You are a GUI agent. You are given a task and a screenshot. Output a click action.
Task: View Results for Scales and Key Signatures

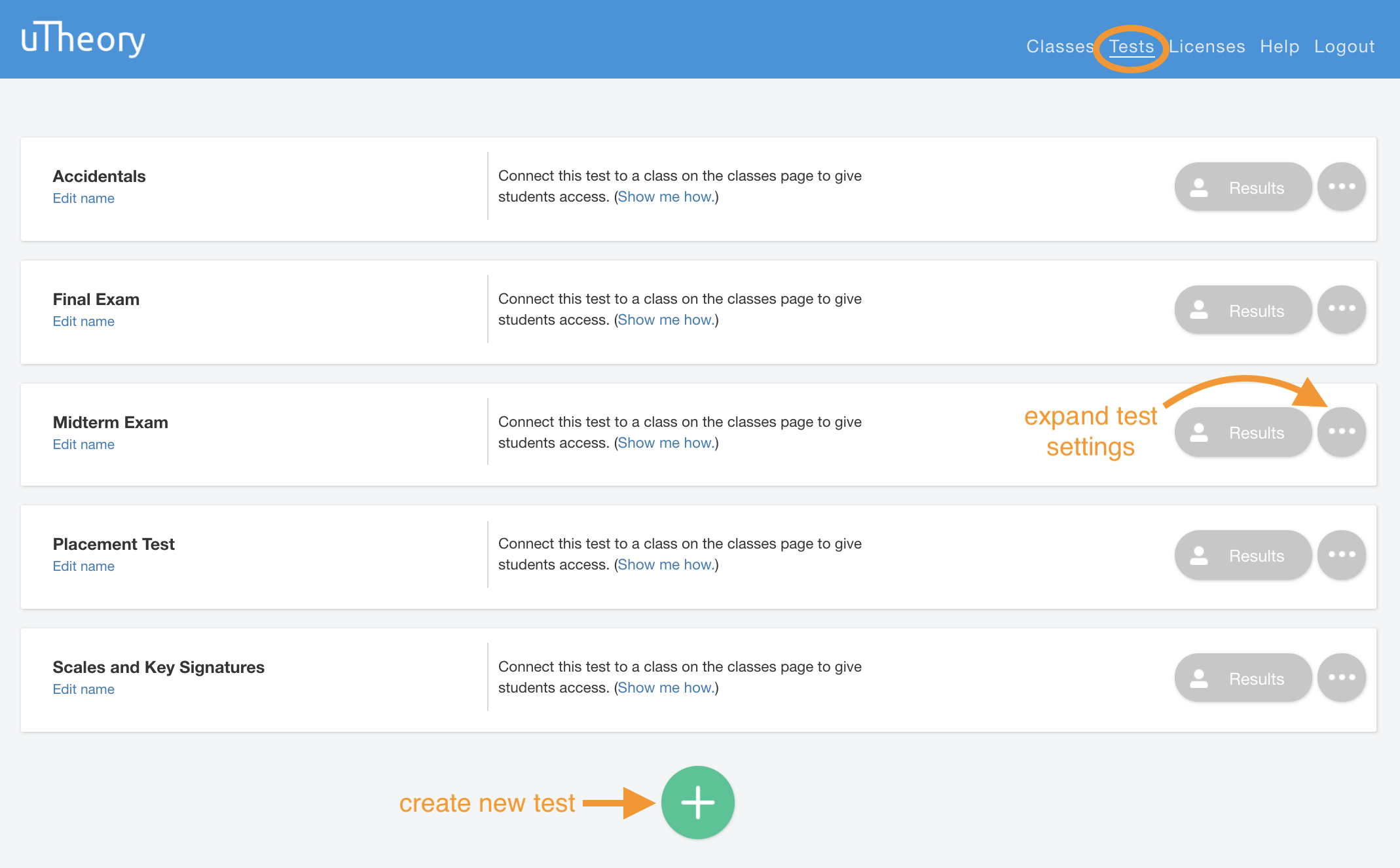point(1243,678)
